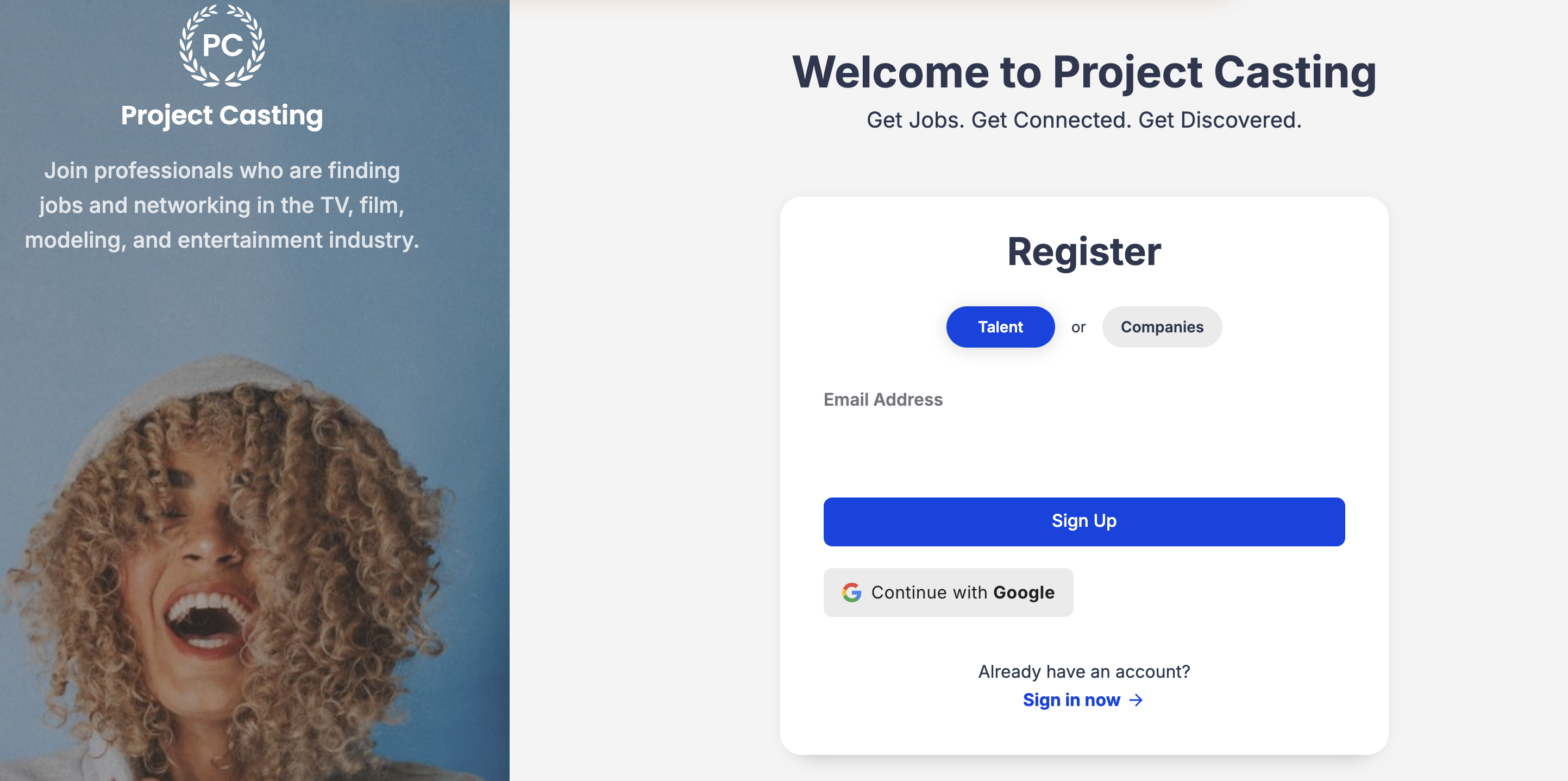Viewport: 1568px width, 781px height.
Task: Choose Continue with Google
Action: [948, 592]
